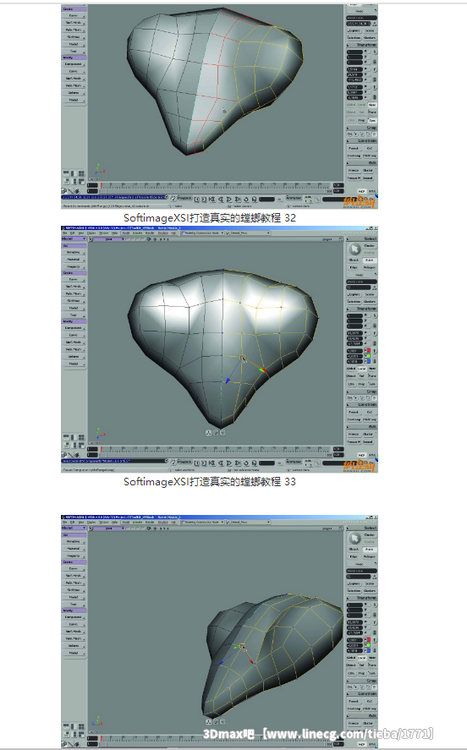Click the Clusters button in image 32
467x750 pixels.
[369, 37]
